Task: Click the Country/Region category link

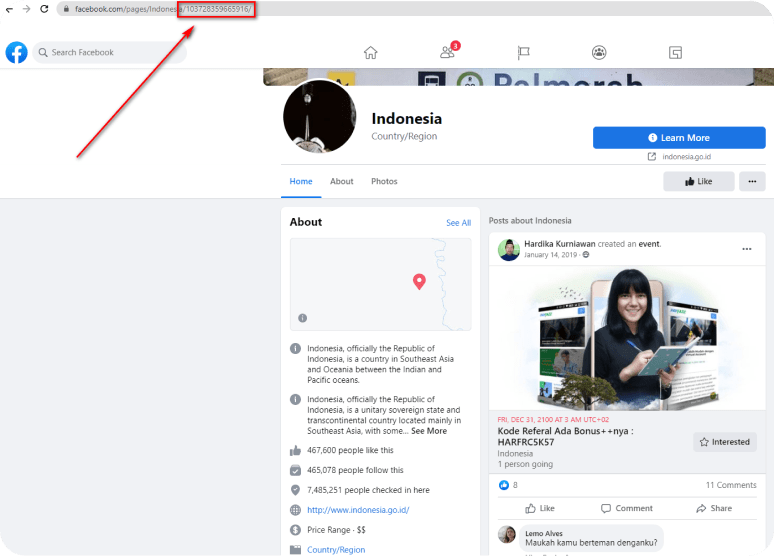Action: (x=336, y=550)
